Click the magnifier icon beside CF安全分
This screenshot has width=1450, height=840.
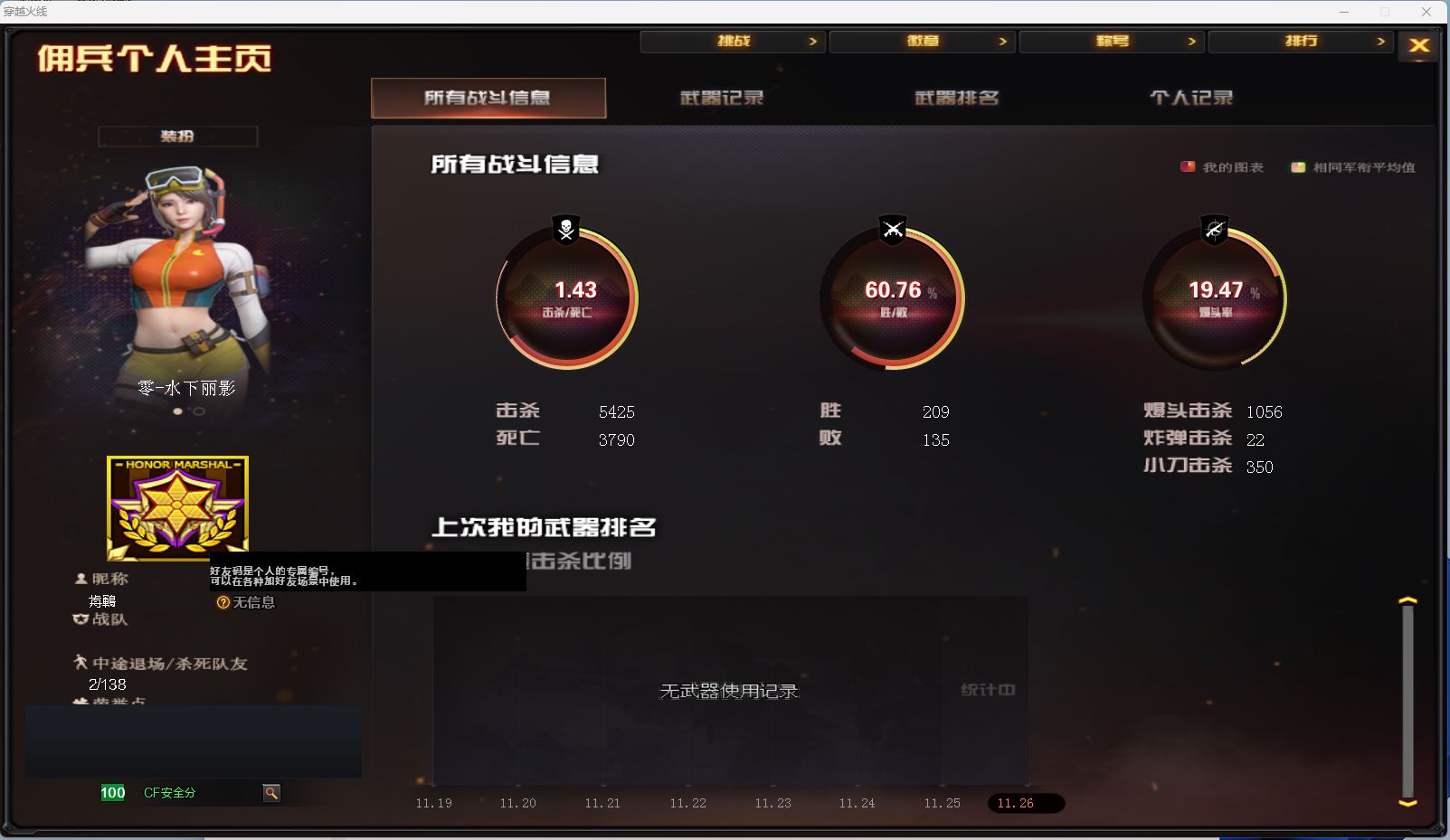(x=271, y=793)
